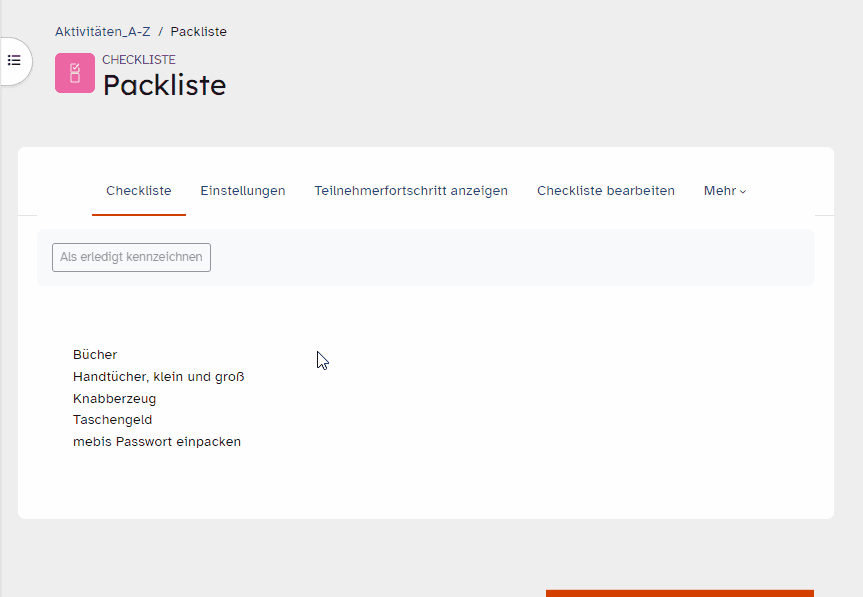The width and height of the screenshot is (863, 597).
Task: Switch to the Checkliste tab
Action: point(139,191)
